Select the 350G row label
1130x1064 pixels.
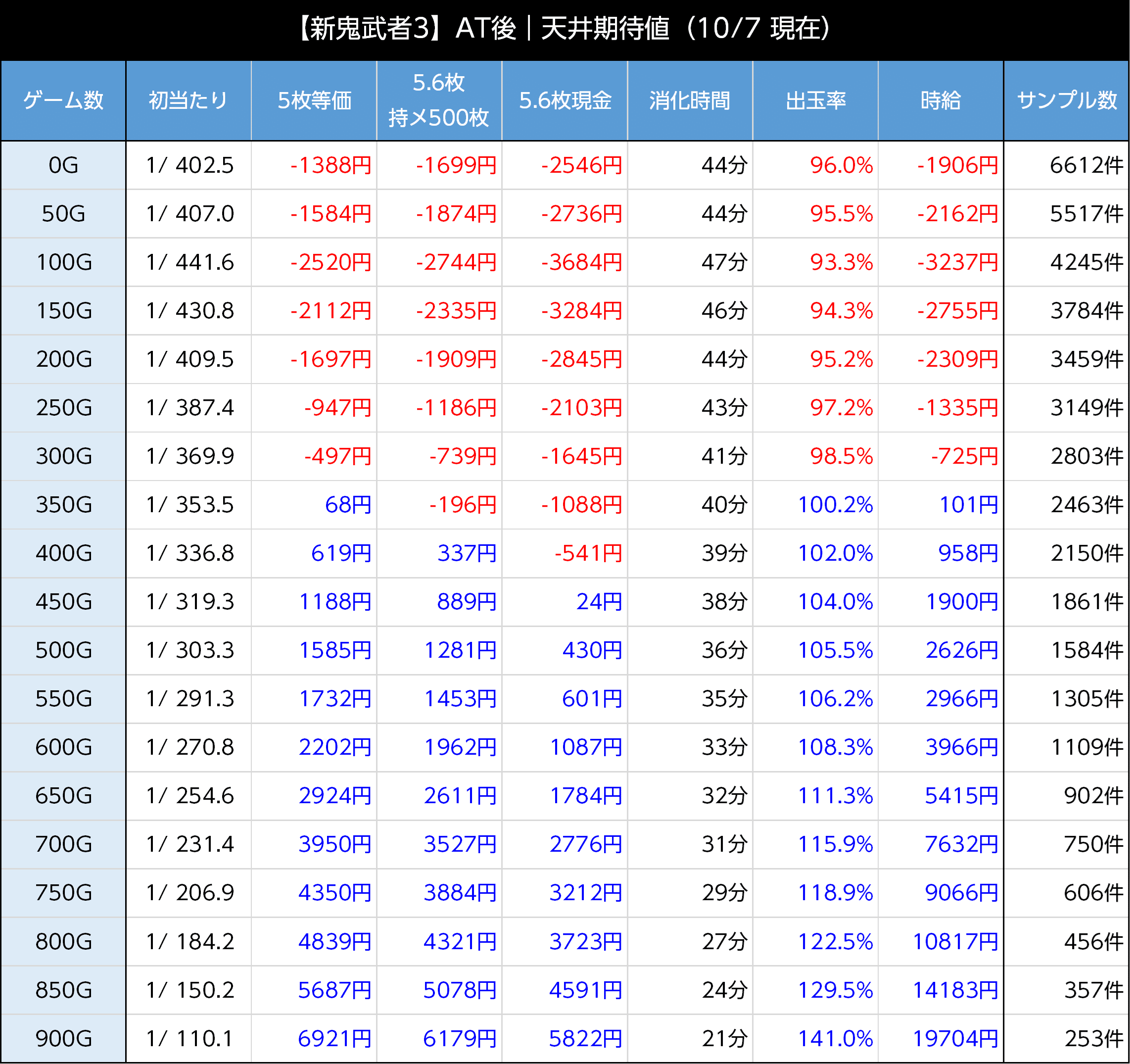(63, 505)
